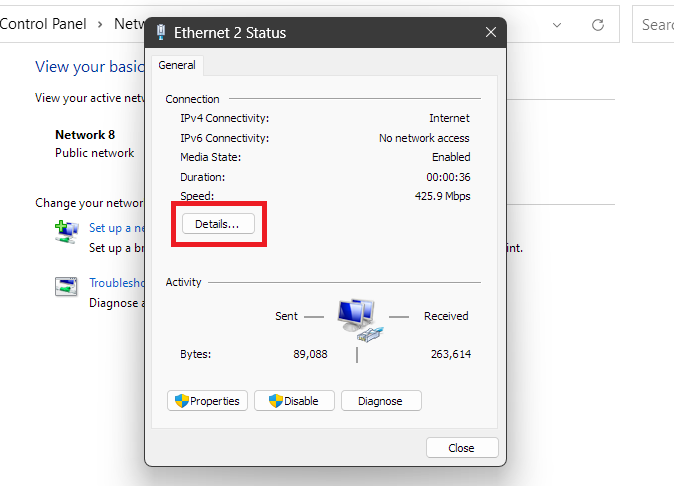Open the address bar history dropdown
The width and height of the screenshot is (674, 486).
click(558, 24)
